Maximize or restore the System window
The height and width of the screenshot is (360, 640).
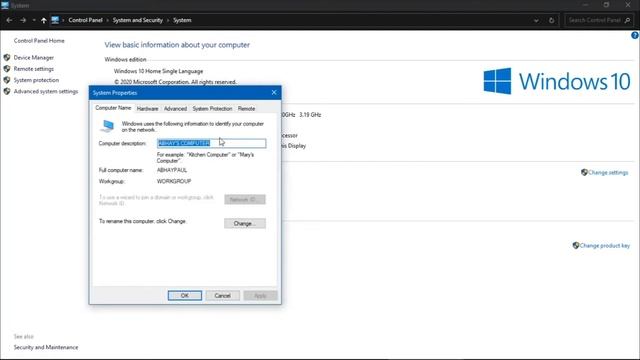point(607,5)
